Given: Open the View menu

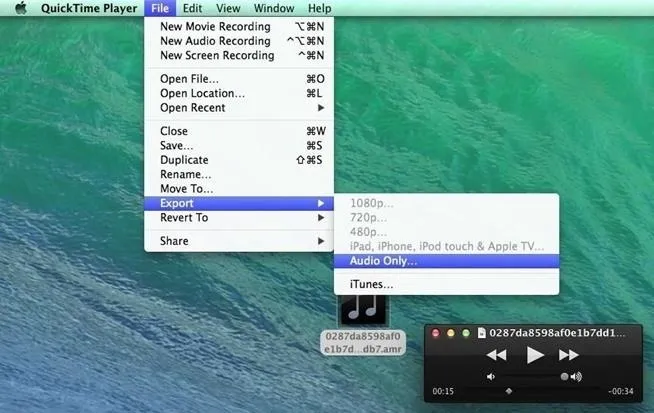Looking at the screenshot, I should pyautogui.click(x=228, y=8).
